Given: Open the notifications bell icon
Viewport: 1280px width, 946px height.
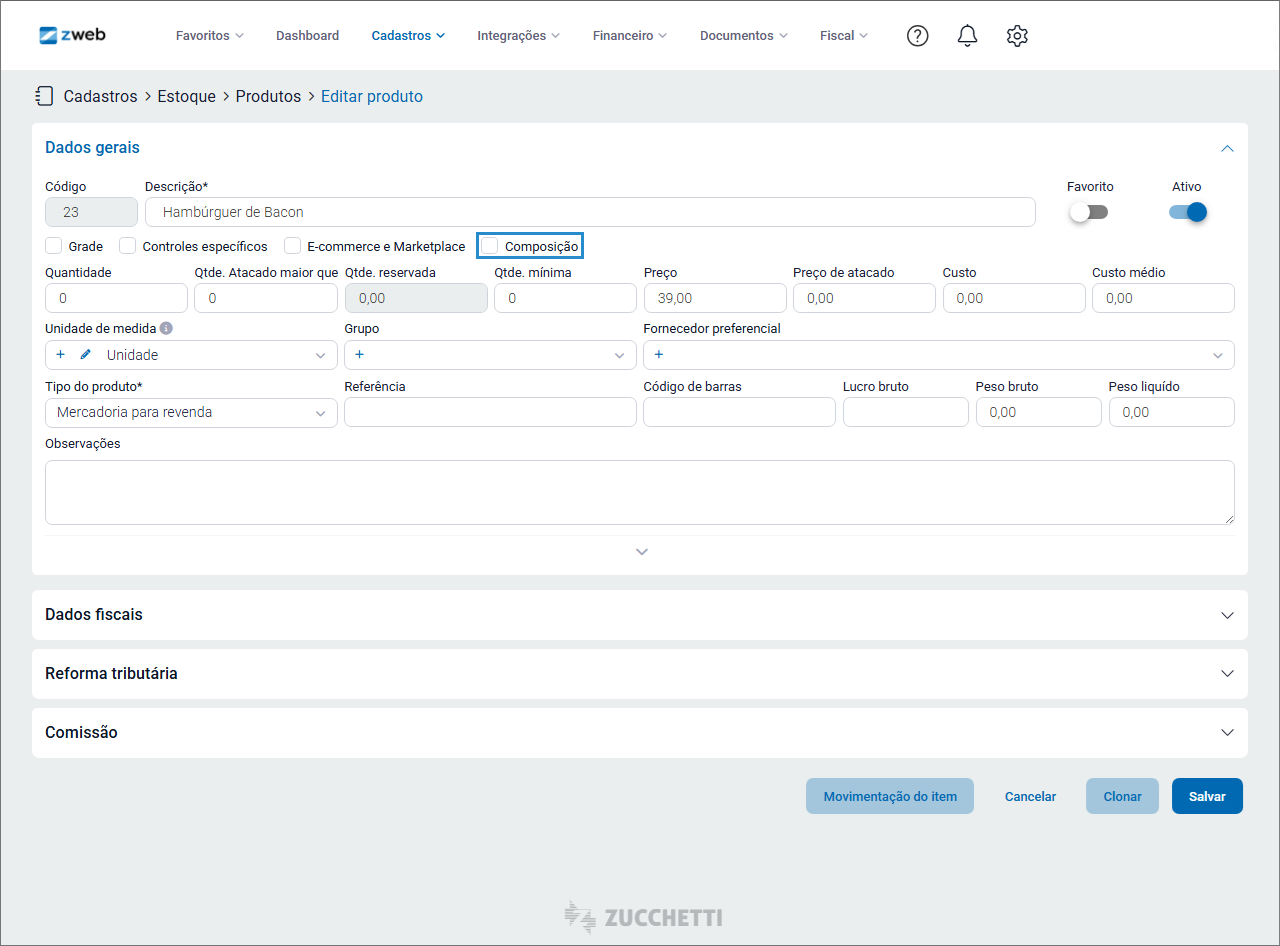Looking at the screenshot, I should (x=967, y=36).
